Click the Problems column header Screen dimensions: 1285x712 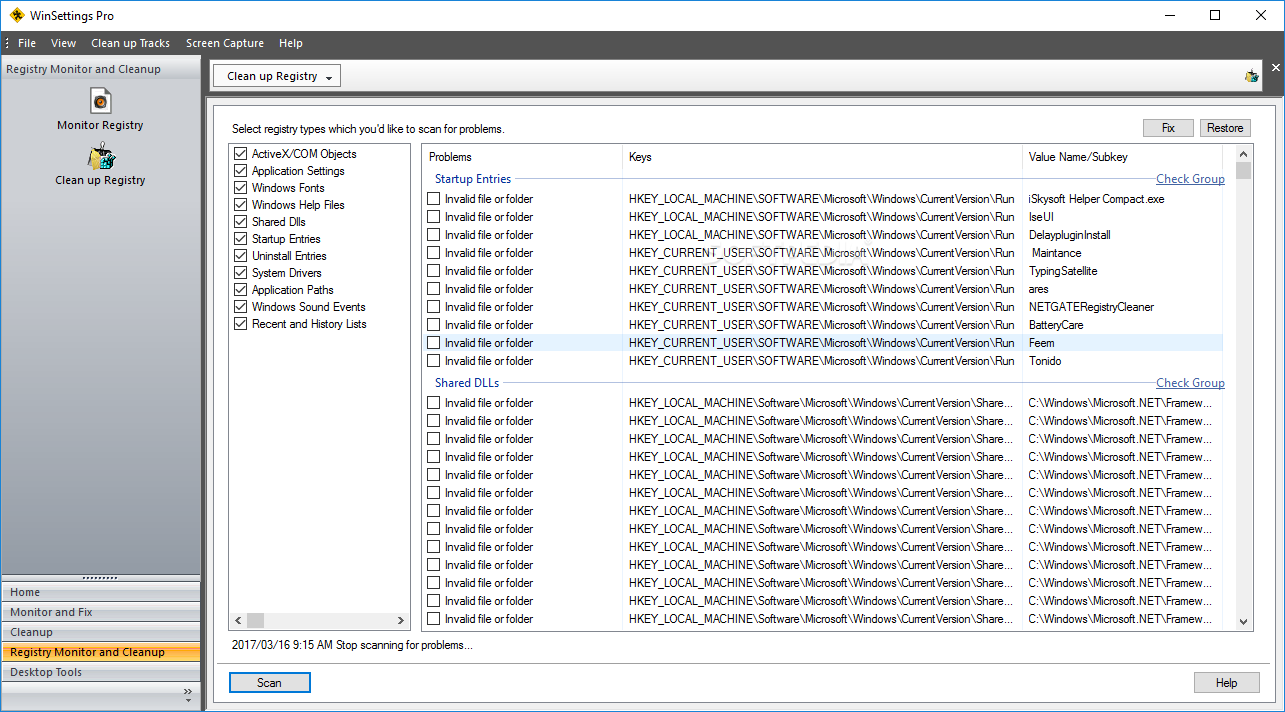[522, 157]
